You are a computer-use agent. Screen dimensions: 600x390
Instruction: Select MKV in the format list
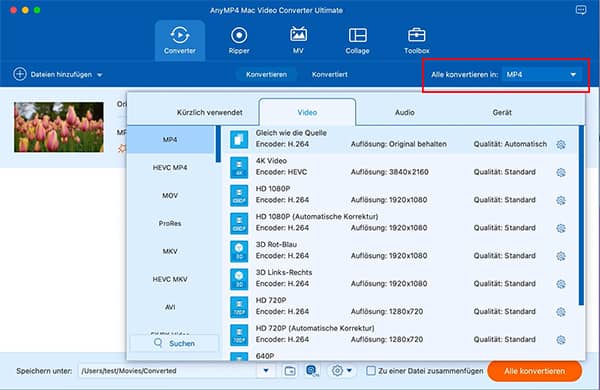coord(170,251)
